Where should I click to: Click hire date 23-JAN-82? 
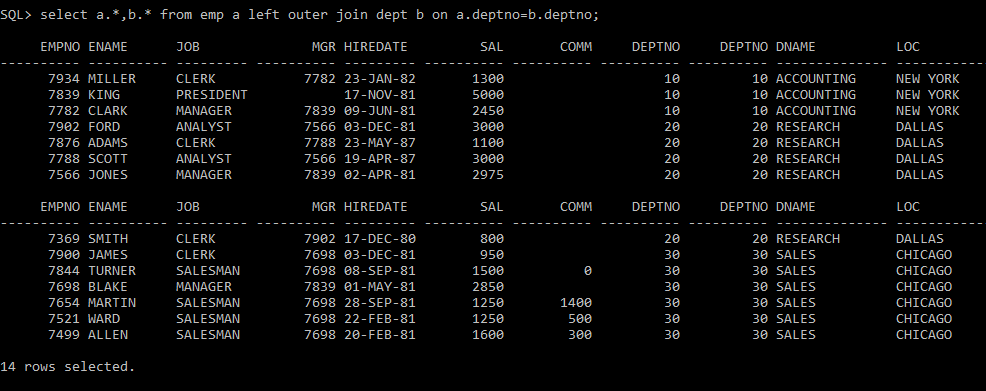pos(380,79)
